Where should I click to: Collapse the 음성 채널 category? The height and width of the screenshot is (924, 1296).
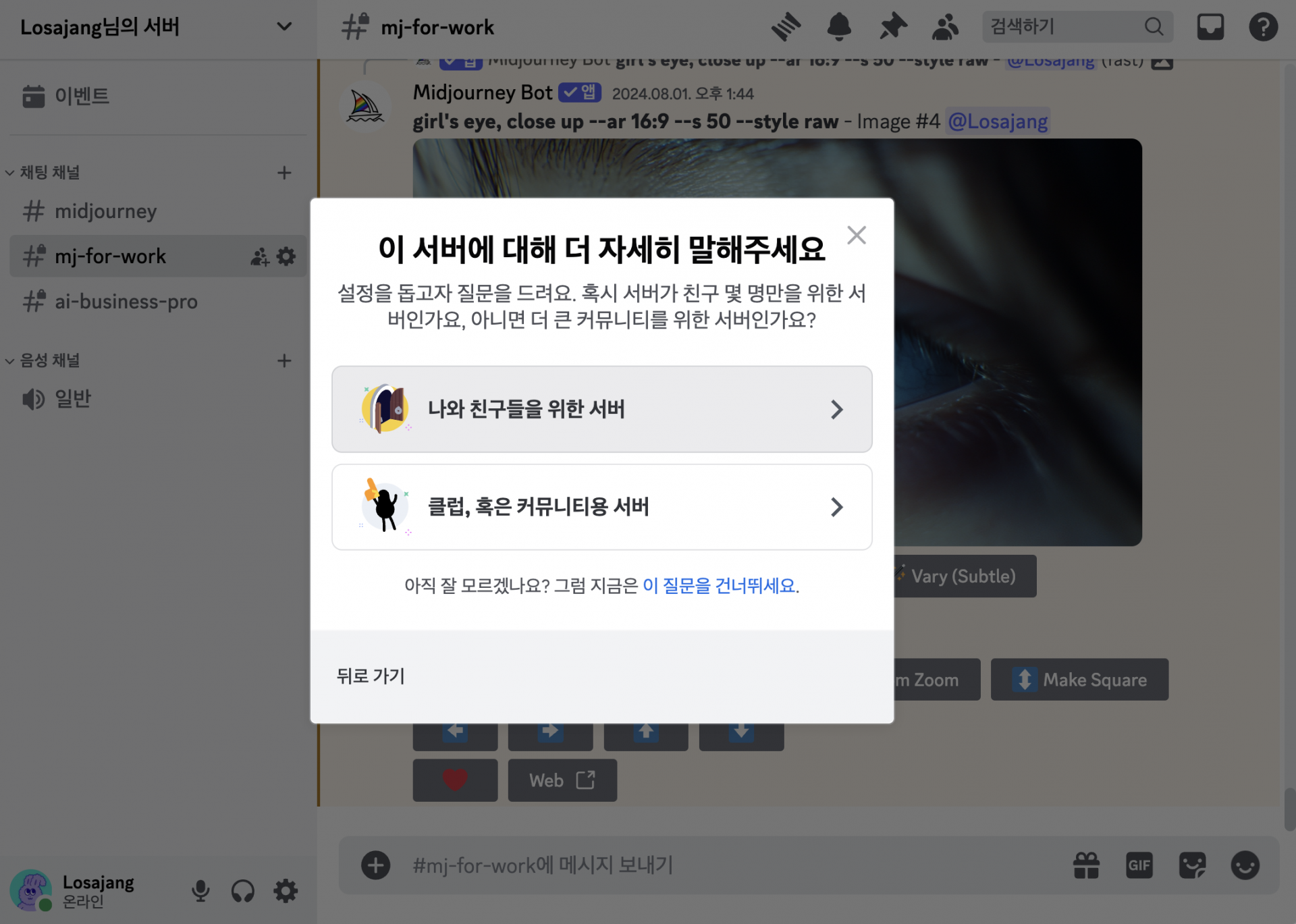coord(49,360)
